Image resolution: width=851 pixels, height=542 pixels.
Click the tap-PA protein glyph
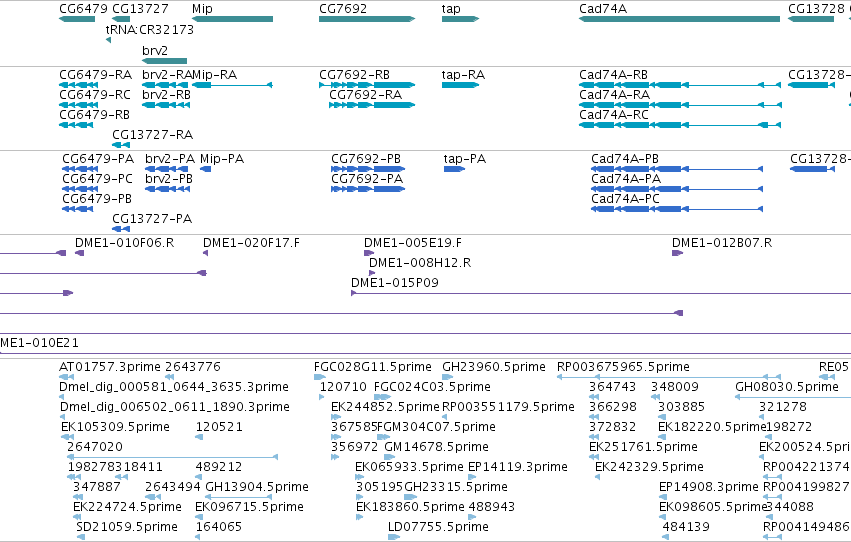pos(454,169)
